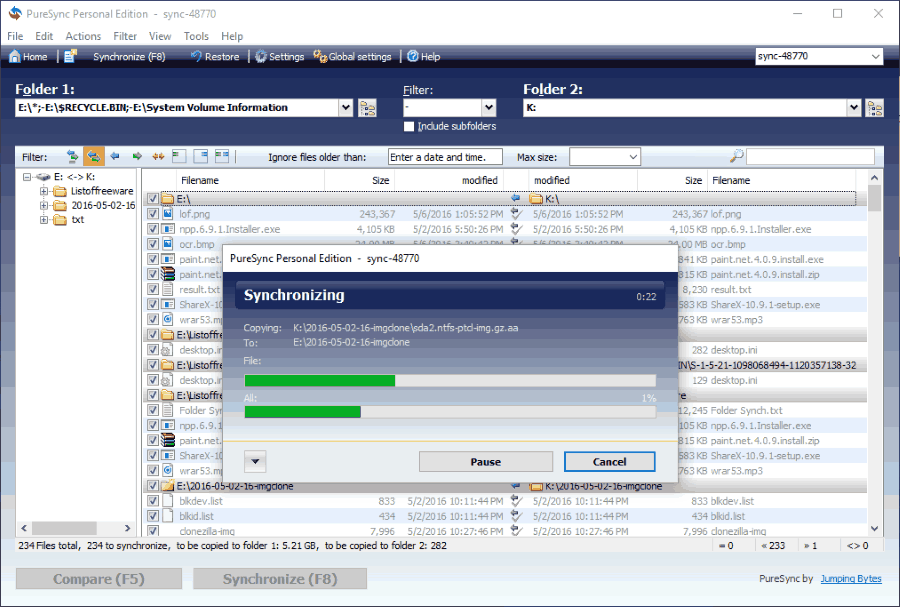Screen dimensions: 900x607
Task: Collapse the E: <-> K: tree node
Action: (26, 177)
